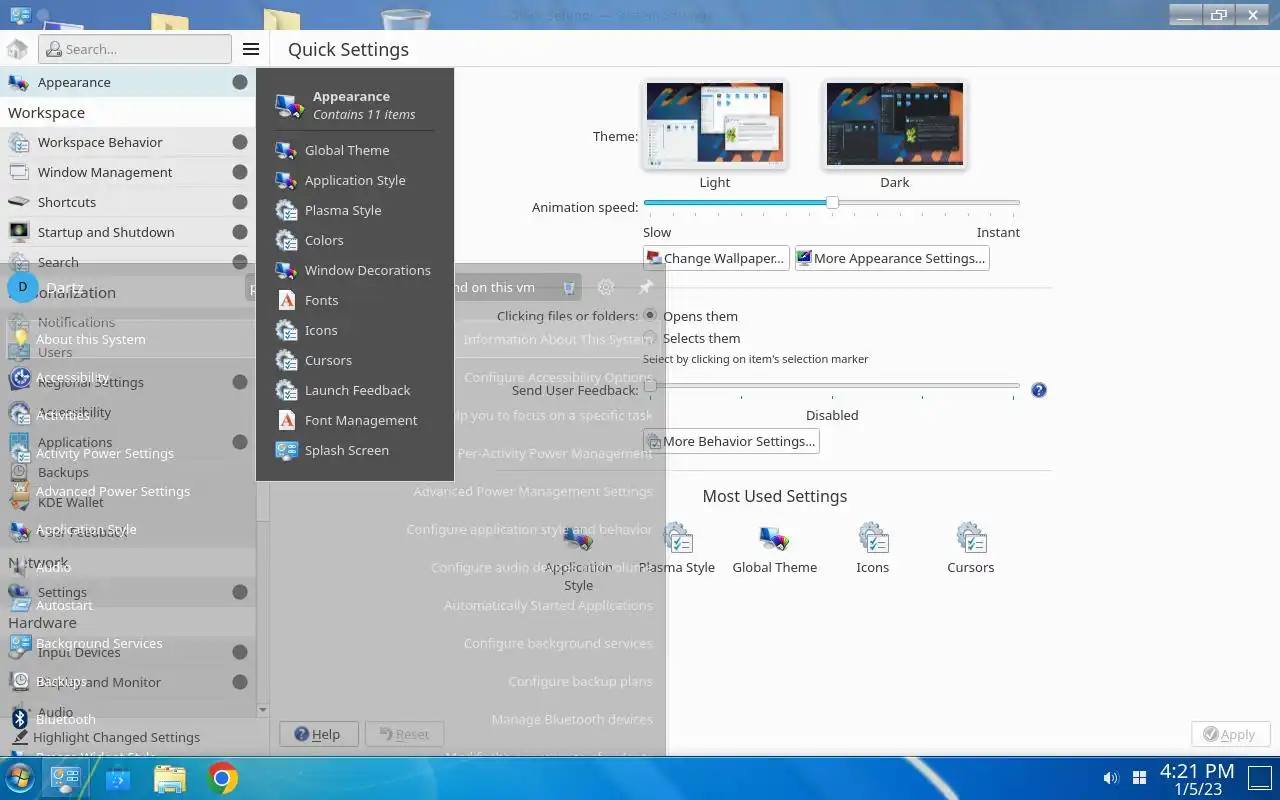The height and width of the screenshot is (800, 1280).
Task: Open Splash Screen in the Appearance submenu
Action: 355,450
